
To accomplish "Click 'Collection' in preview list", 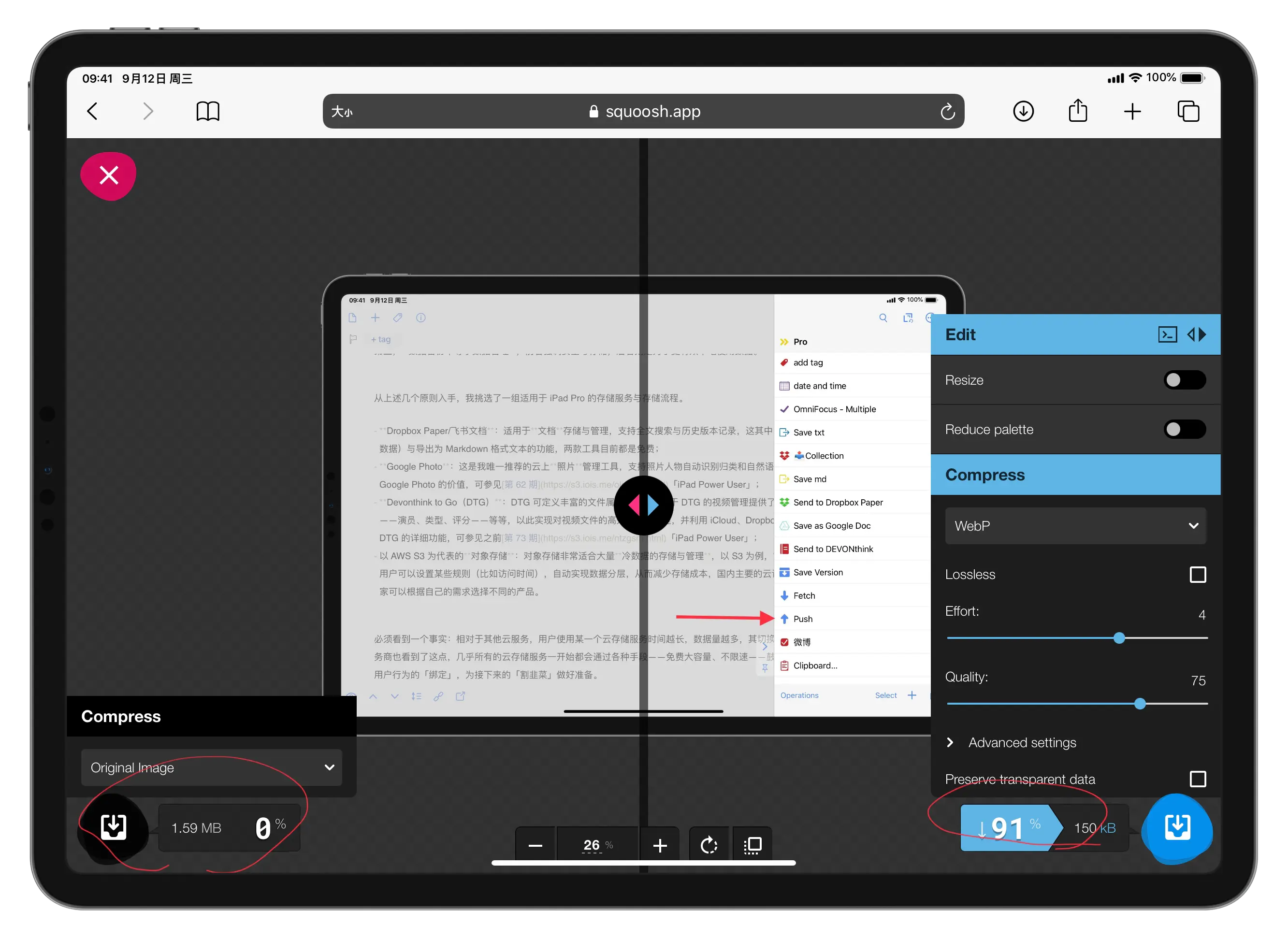I will coord(824,456).
